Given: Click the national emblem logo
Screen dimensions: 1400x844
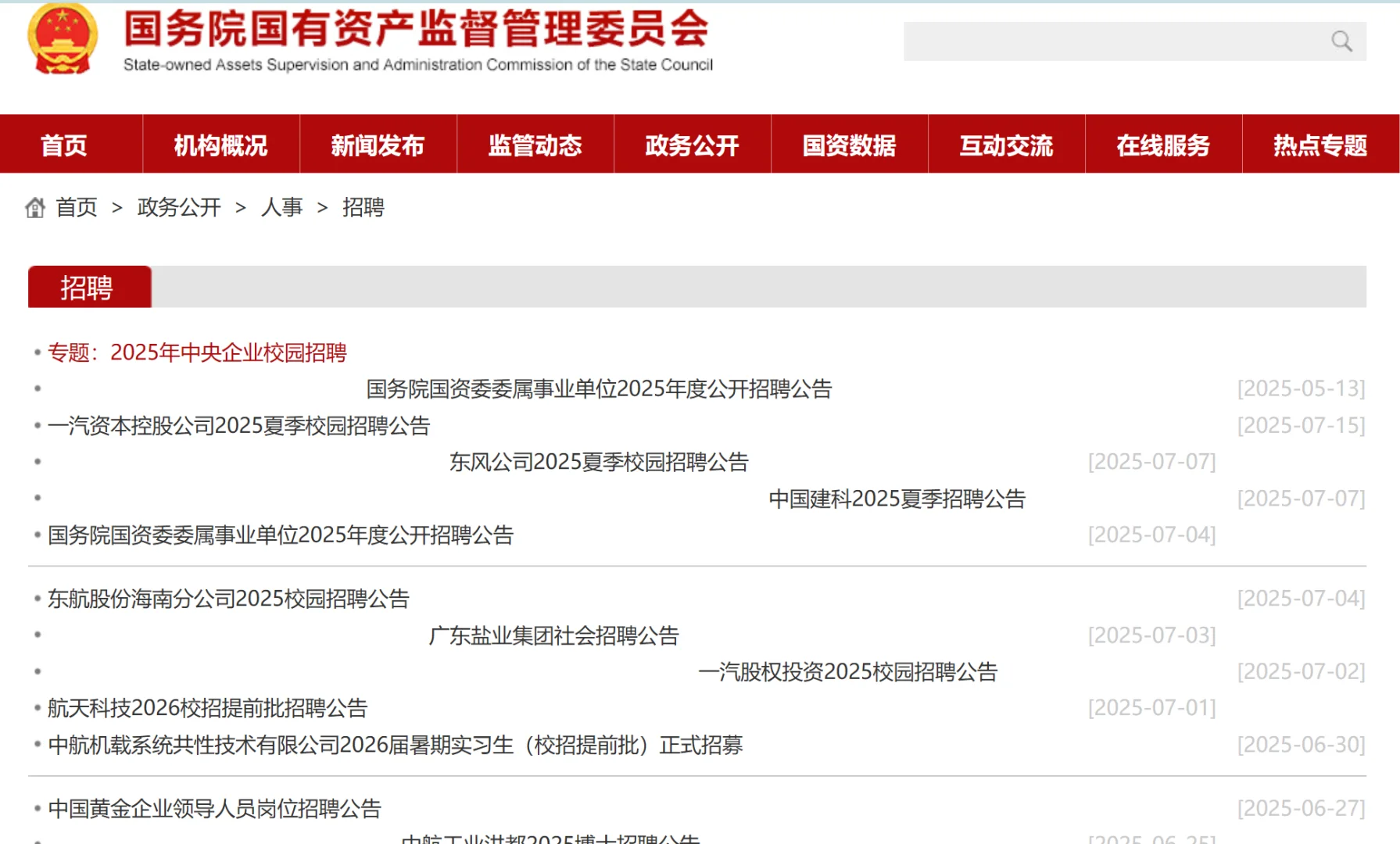Looking at the screenshot, I should click(x=63, y=38).
